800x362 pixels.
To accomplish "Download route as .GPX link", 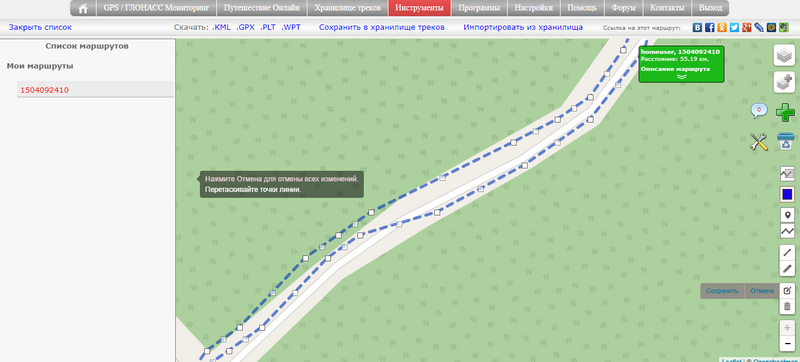I will tap(245, 28).
